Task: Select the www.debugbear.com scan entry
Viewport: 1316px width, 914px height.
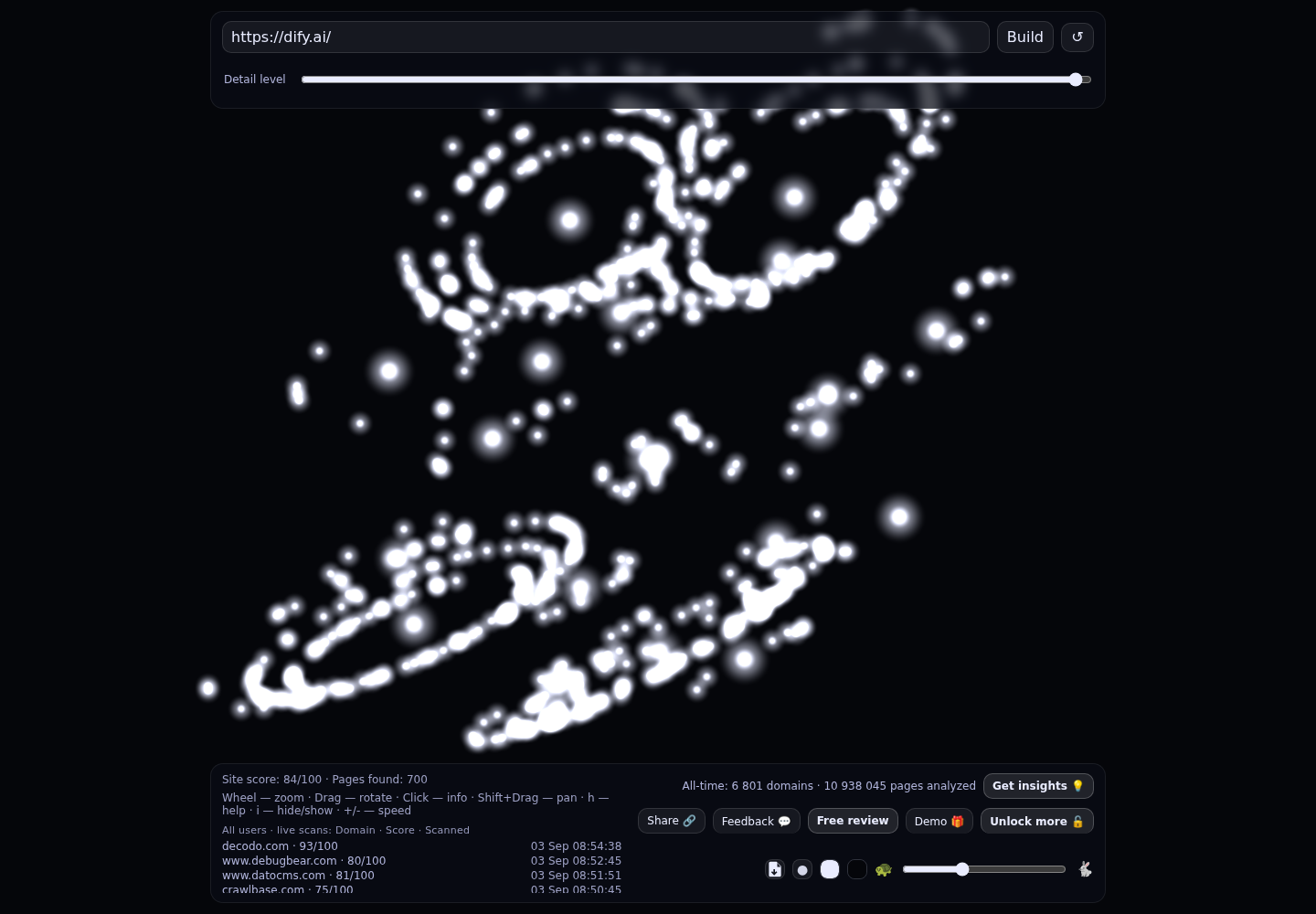Action: tap(421, 861)
